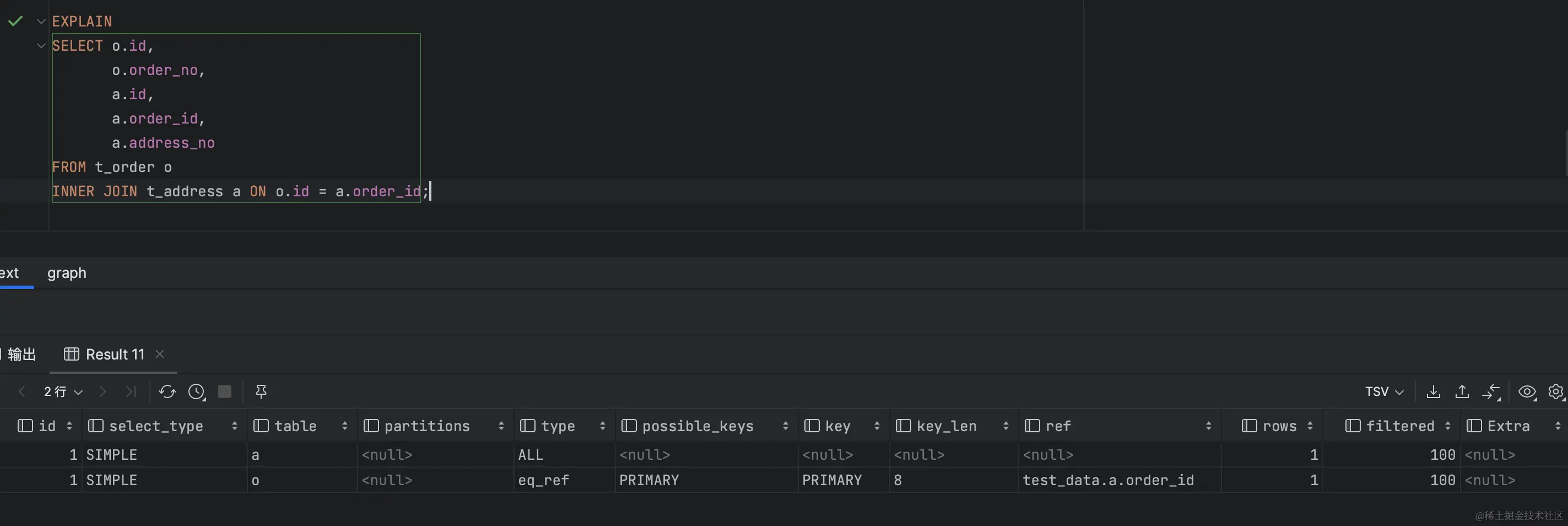This screenshot has height=526, width=1568.
Task: Switch to the graph plan tab
Action: coord(67,272)
